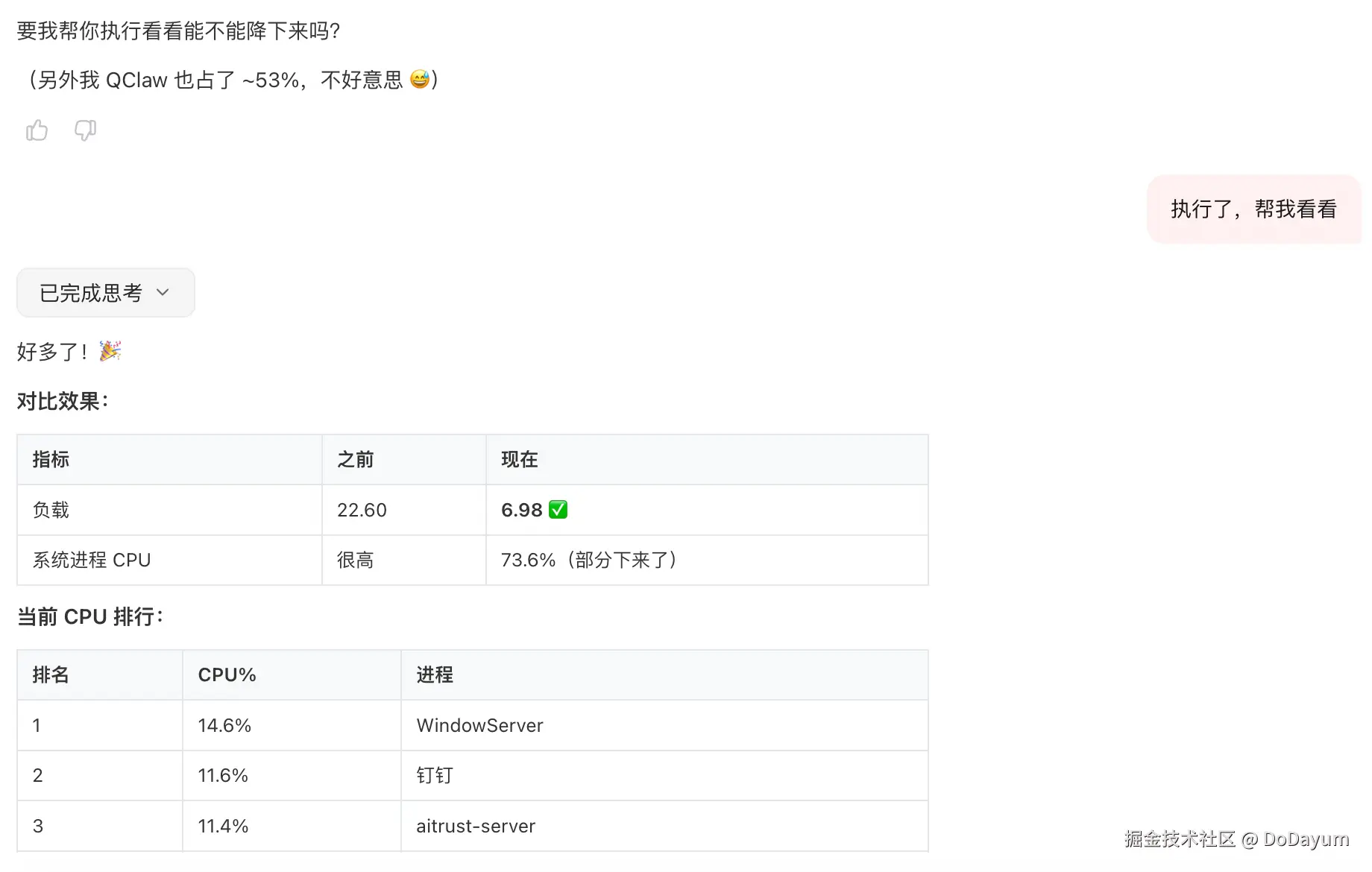Click the 🎉 celebration emoji after 好多了
The height and width of the screenshot is (872, 1372).
click(x=110, y=351)
